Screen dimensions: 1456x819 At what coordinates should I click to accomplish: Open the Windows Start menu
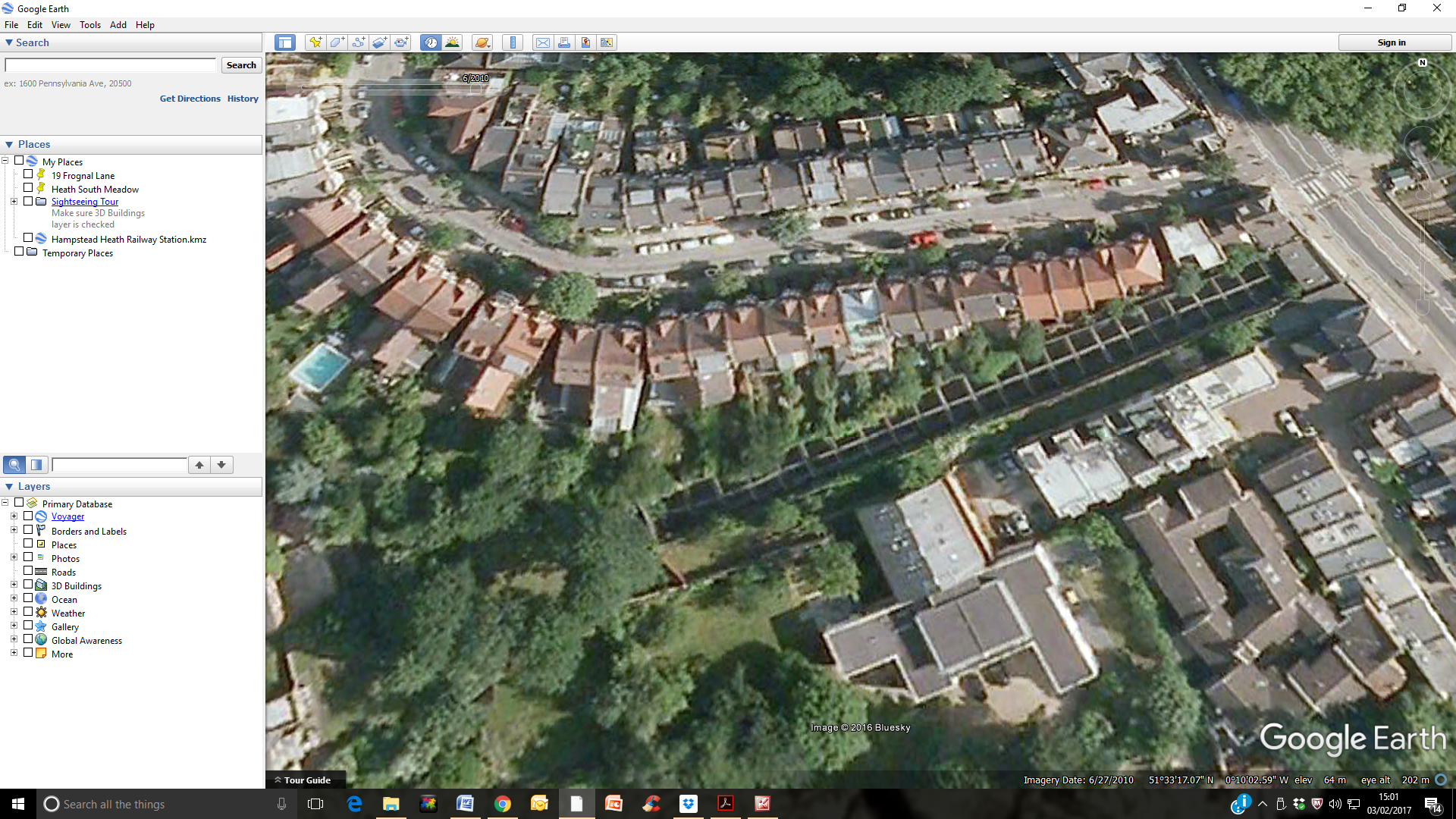click(18, 804)
